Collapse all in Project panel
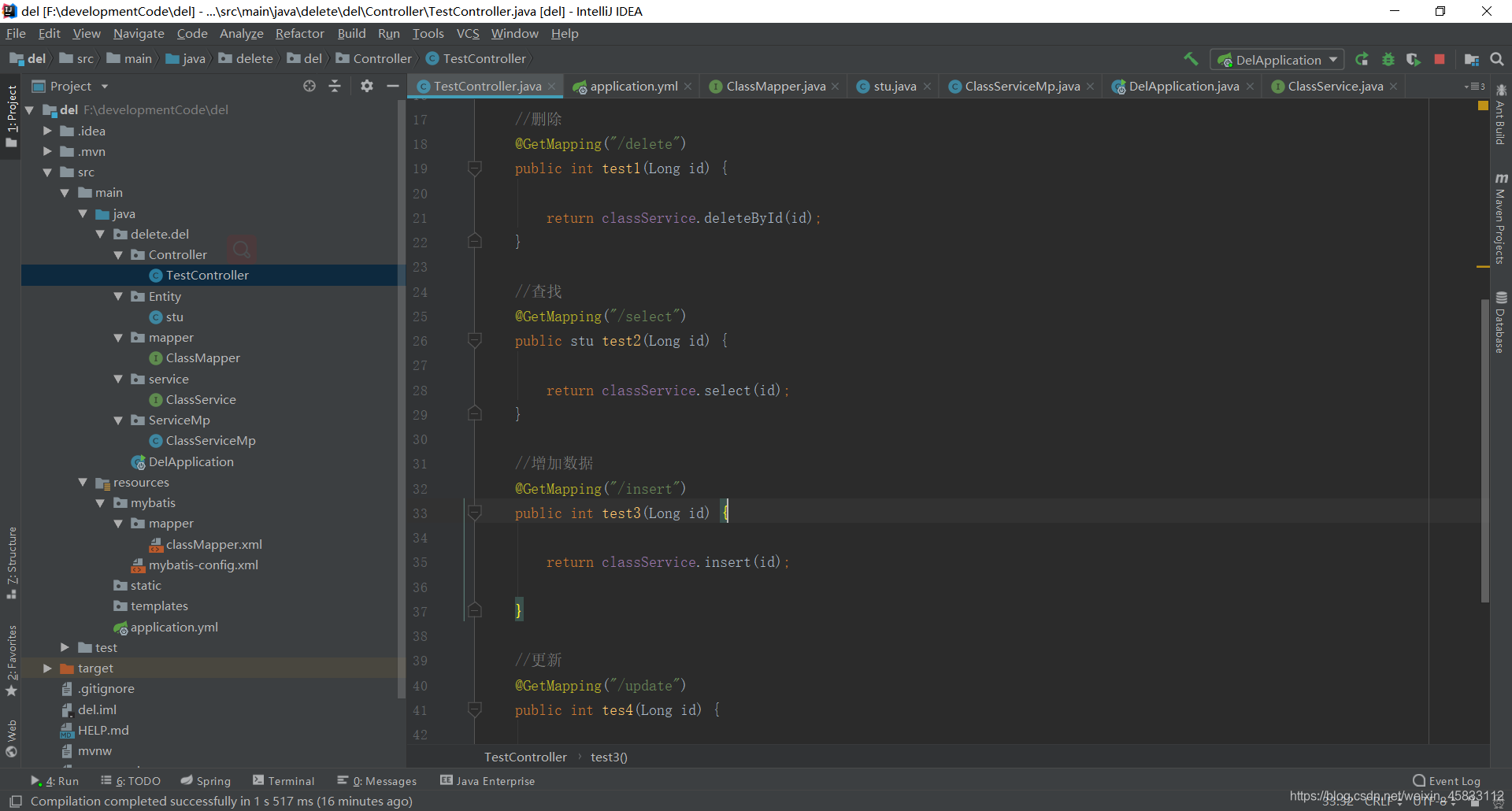Viewport: 1512px width, 811px height. [x=335, y=86]
